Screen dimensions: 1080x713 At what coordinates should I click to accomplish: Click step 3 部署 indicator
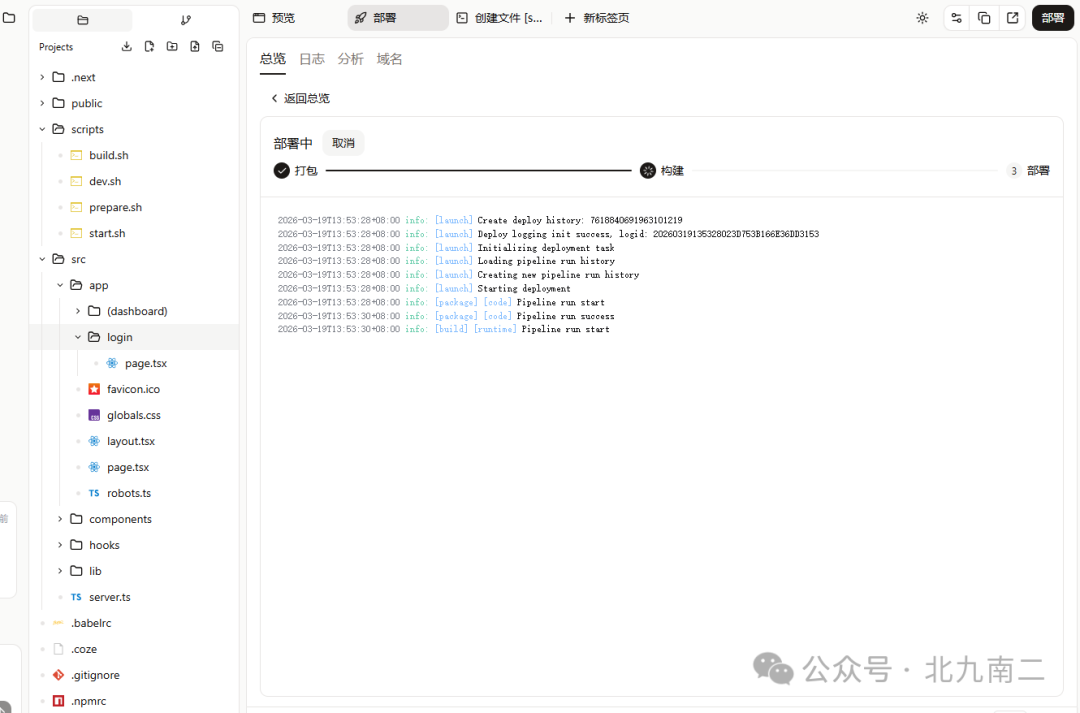pos(1013,171)
